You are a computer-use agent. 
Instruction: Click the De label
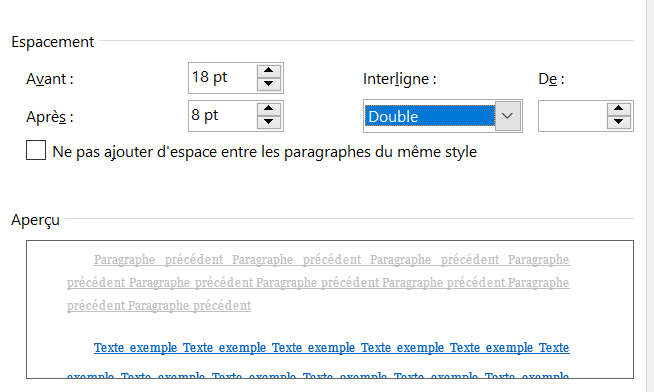click(551, 79)
